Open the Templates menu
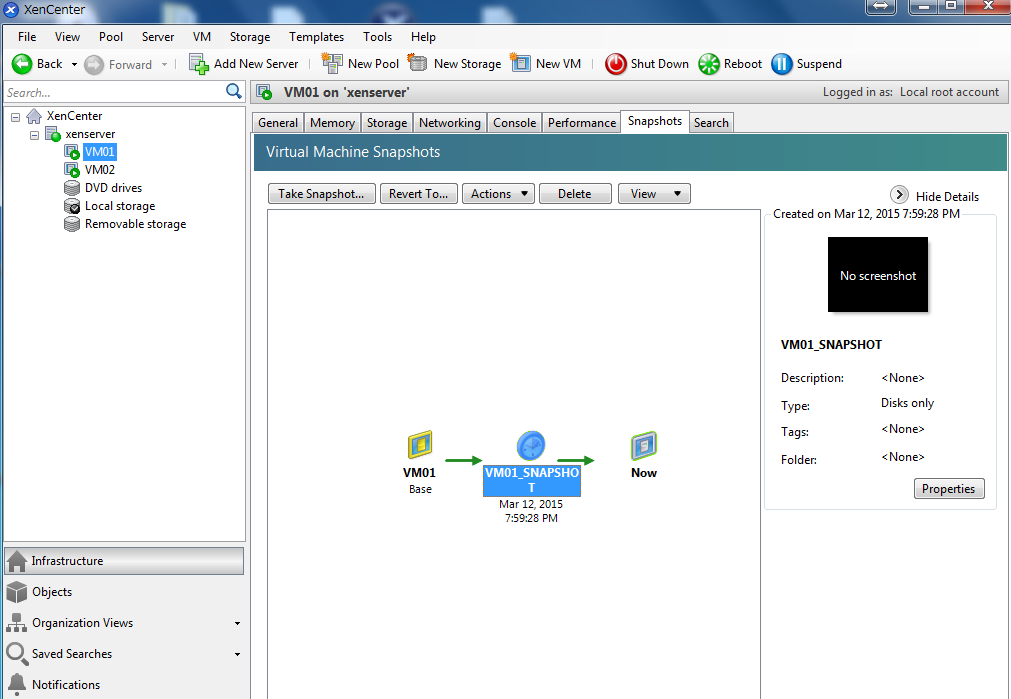This screenshot has width=1011, height=699. click(317, 37)
